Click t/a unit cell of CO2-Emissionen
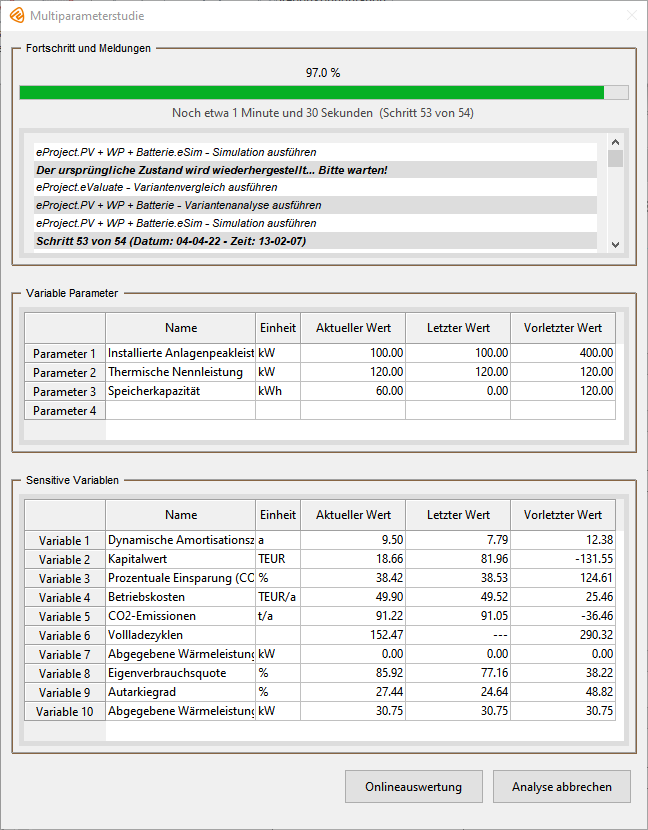This screenshot has width=648, height=830. click(278, 616)
